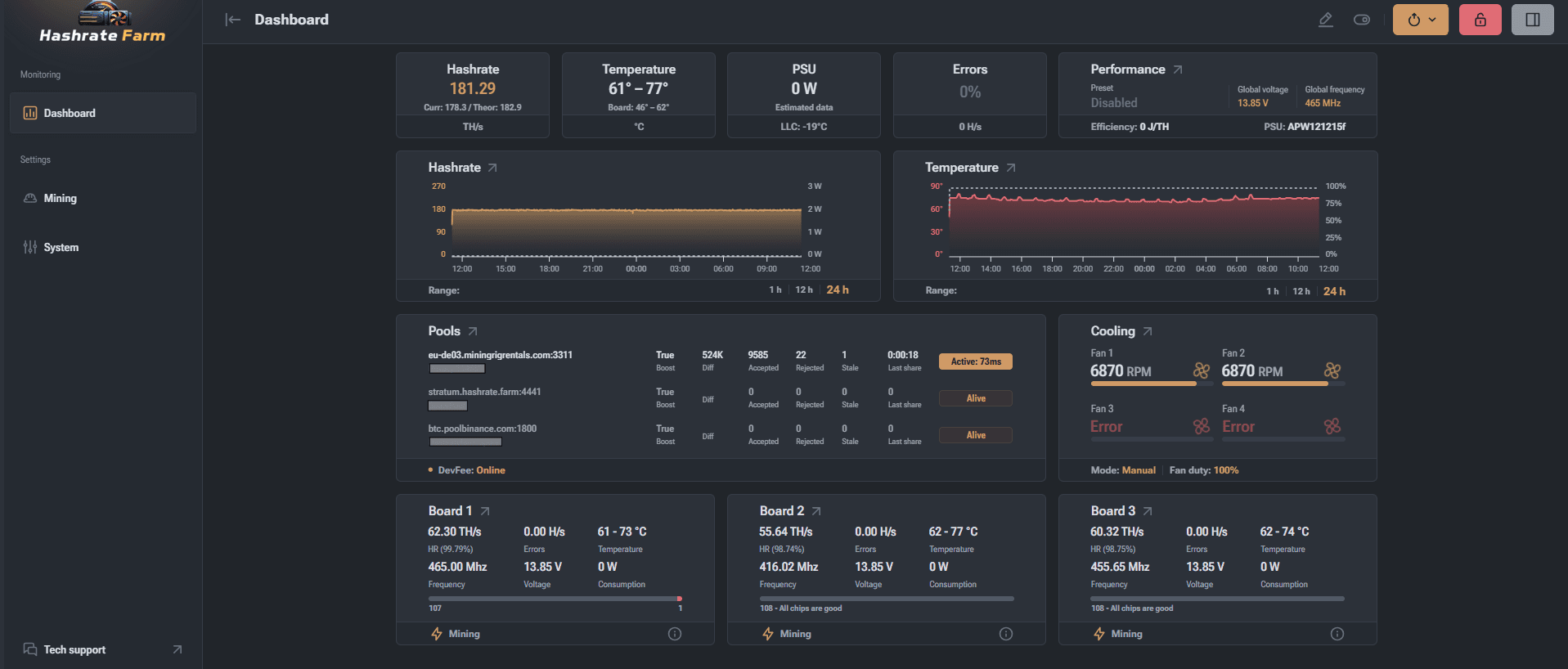Click Fan 1 fan icon
Image resolution: width=1568 pixels, height=669 pixels.
pyautogui.click(x=1202, y=370)
